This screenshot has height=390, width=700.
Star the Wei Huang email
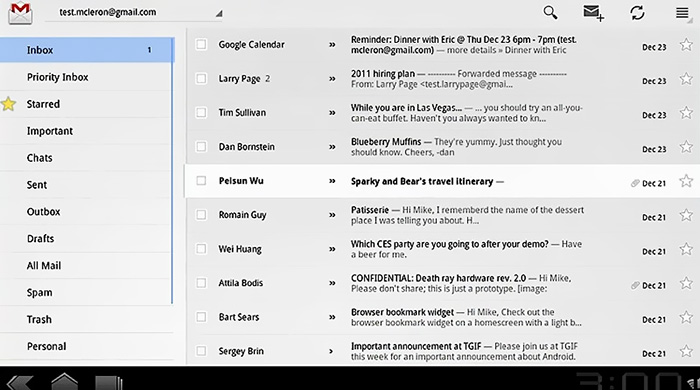point(686,249)
